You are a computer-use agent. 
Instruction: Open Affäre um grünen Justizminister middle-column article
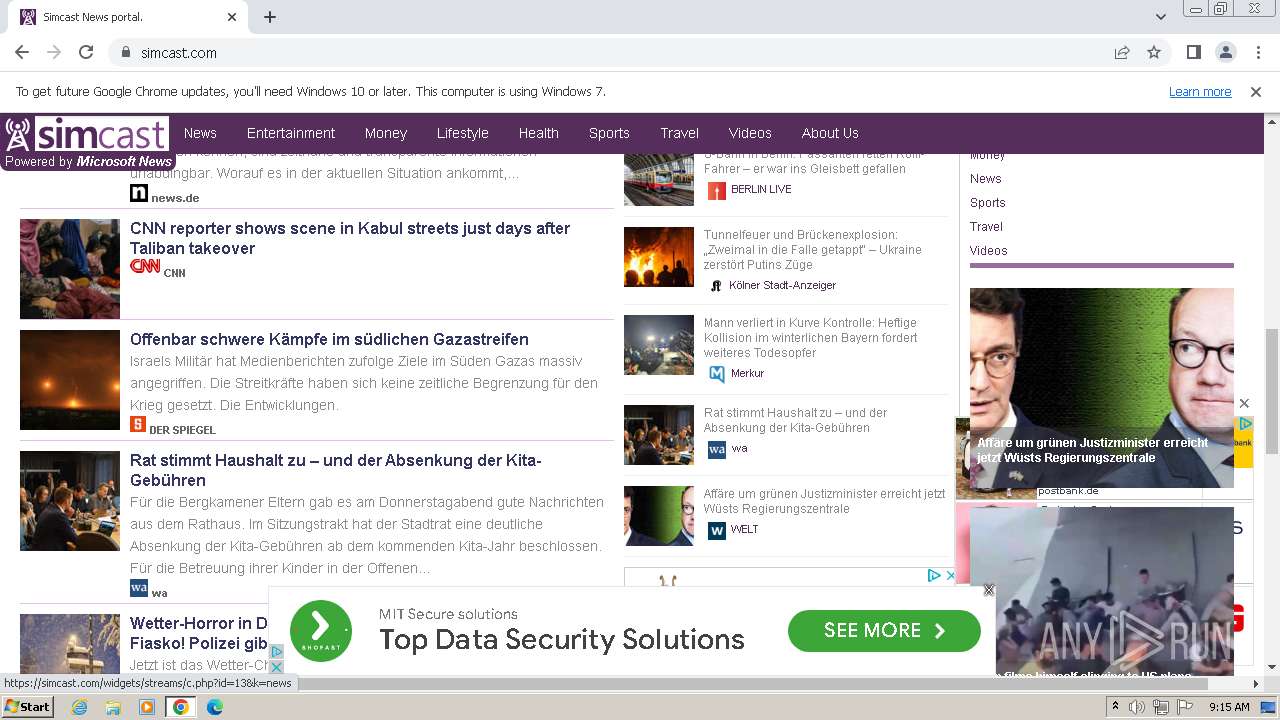(x=824, y=501)
